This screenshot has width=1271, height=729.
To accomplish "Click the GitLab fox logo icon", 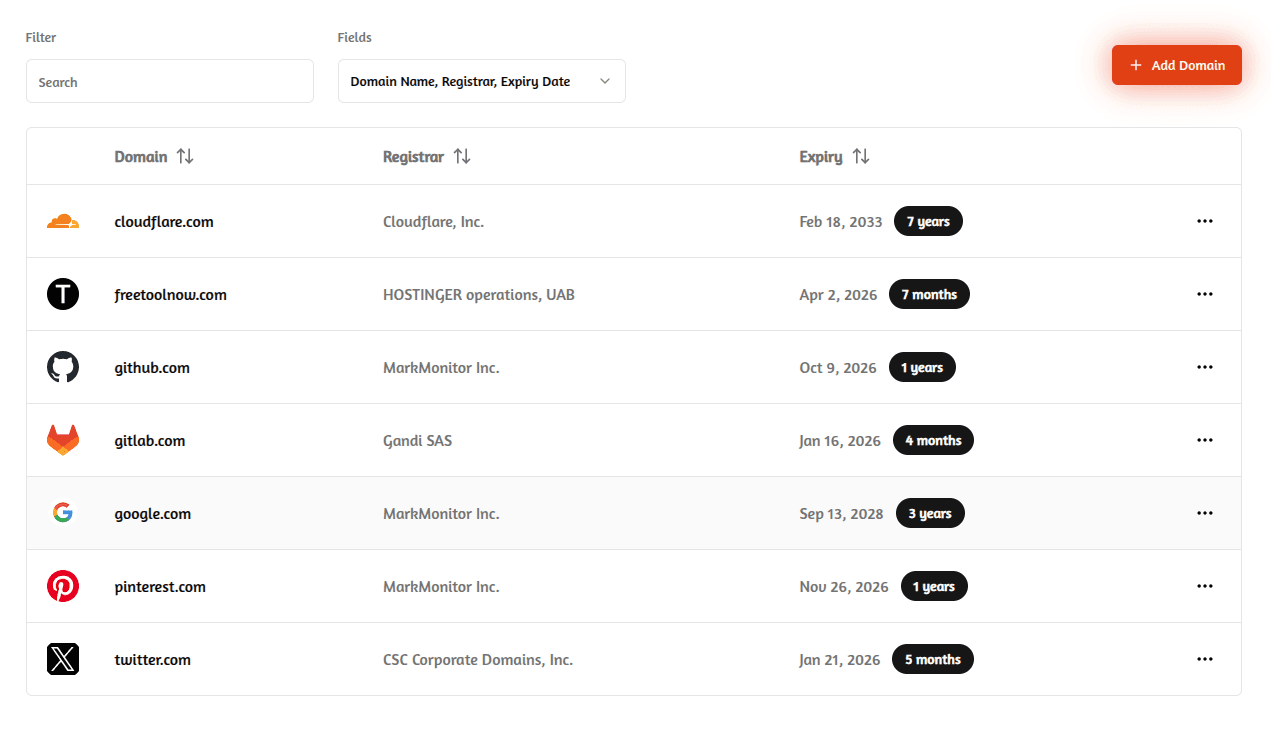I will tap(63, 440).
